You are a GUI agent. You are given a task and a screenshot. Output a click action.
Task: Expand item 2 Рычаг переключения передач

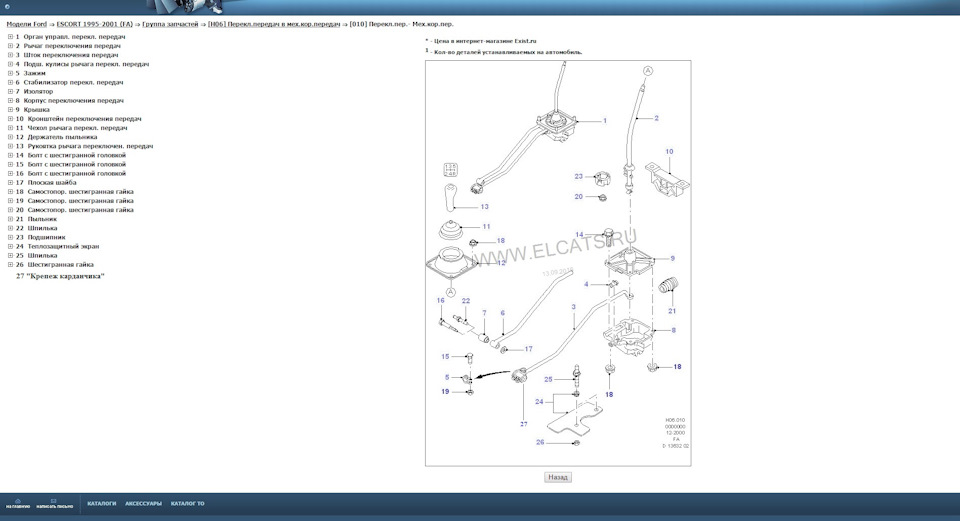pyautogui.click(x=10, y=46)
